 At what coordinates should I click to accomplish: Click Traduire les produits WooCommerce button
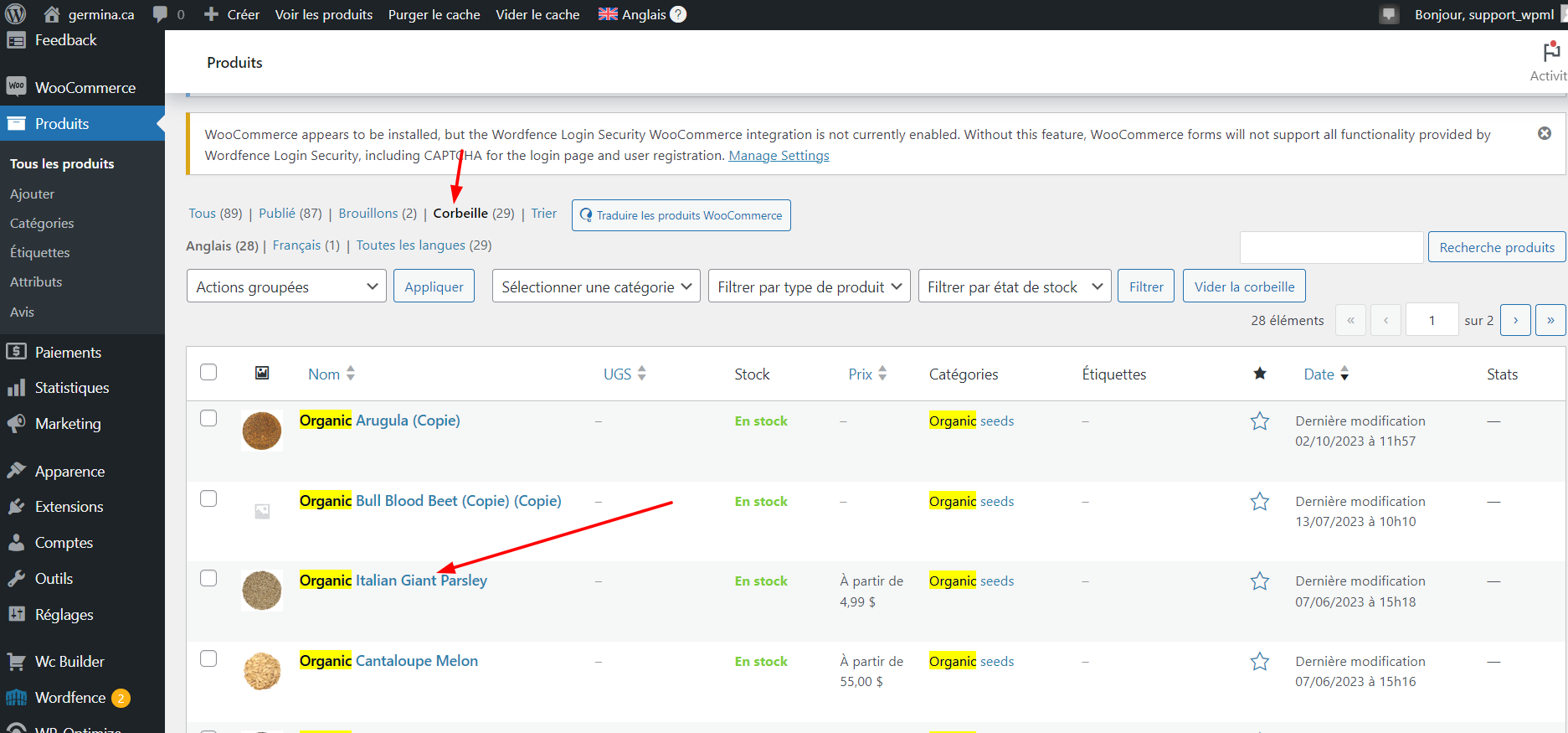point(681,215)
